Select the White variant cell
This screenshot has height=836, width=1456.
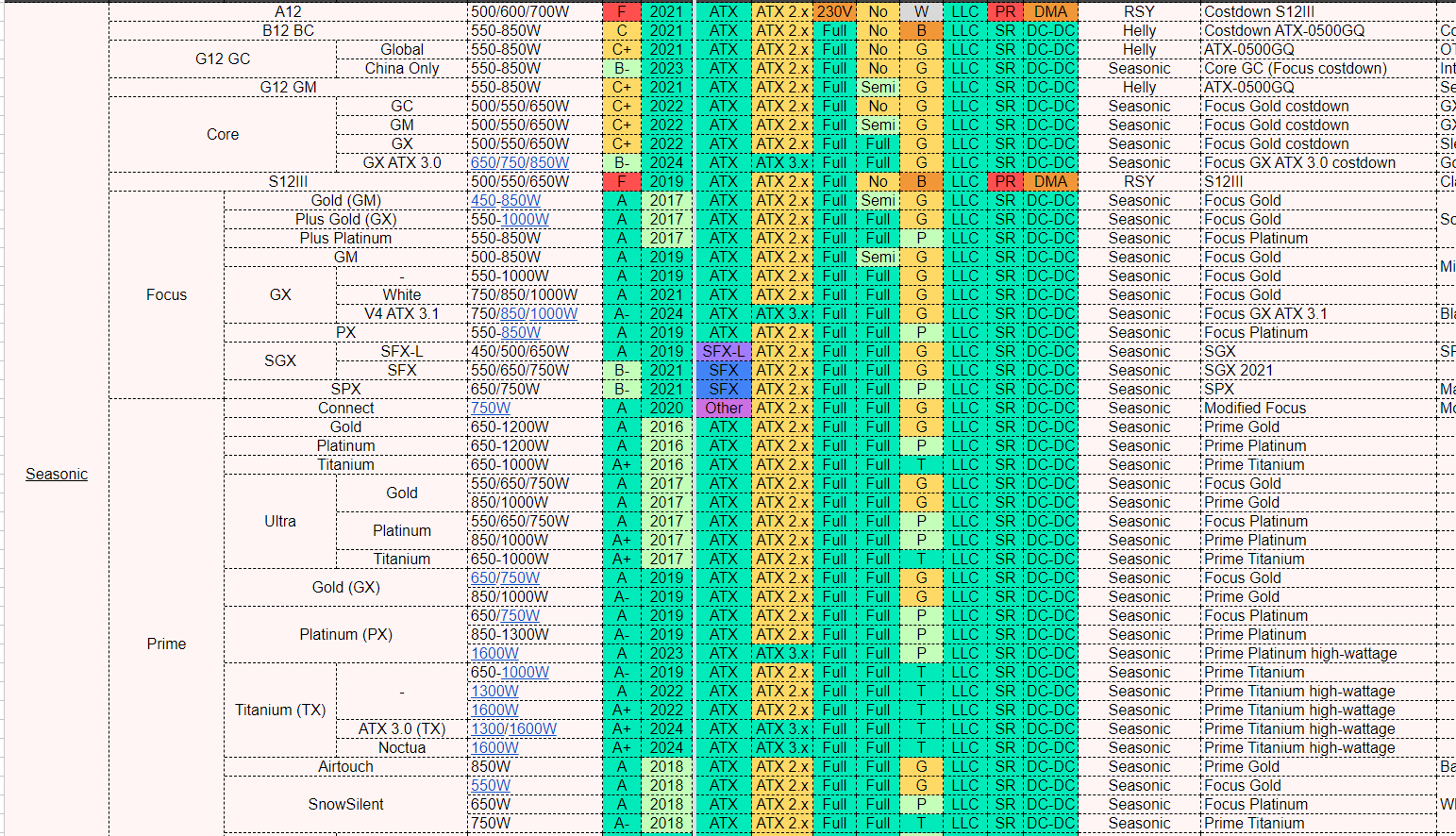click(402, 294)
